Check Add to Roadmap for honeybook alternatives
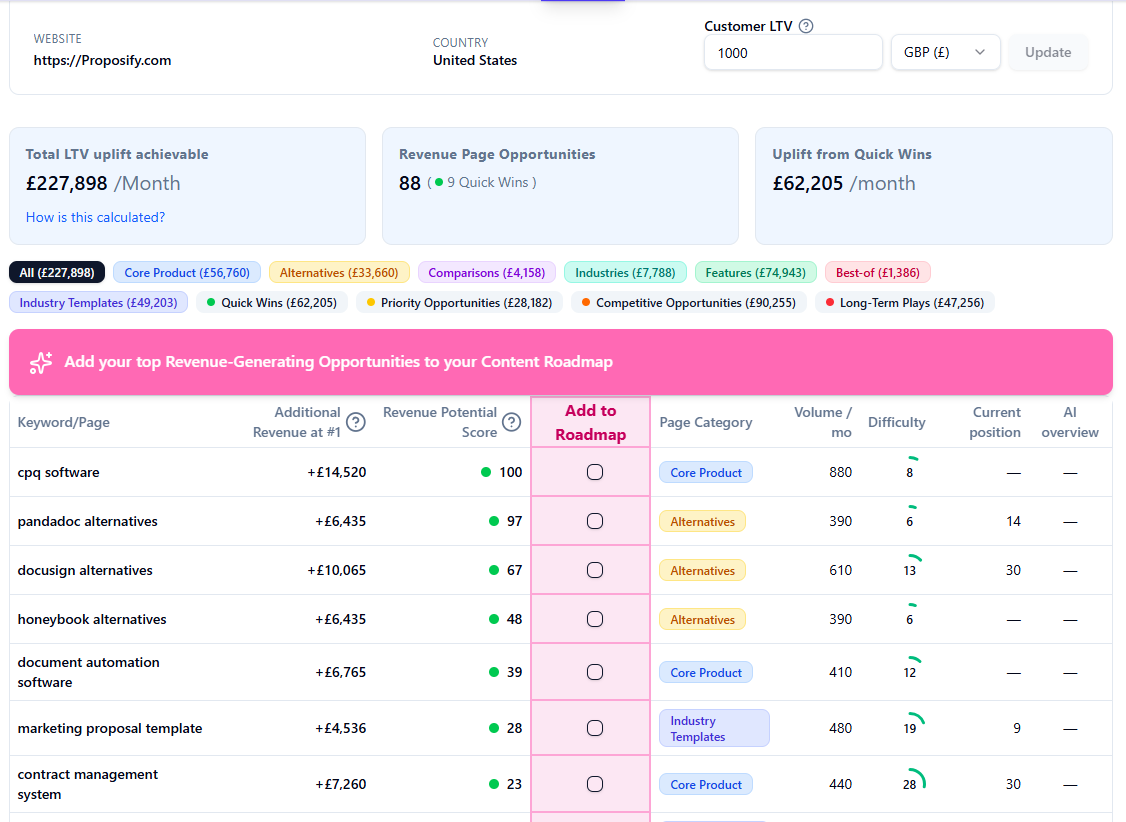 point(595,619)
